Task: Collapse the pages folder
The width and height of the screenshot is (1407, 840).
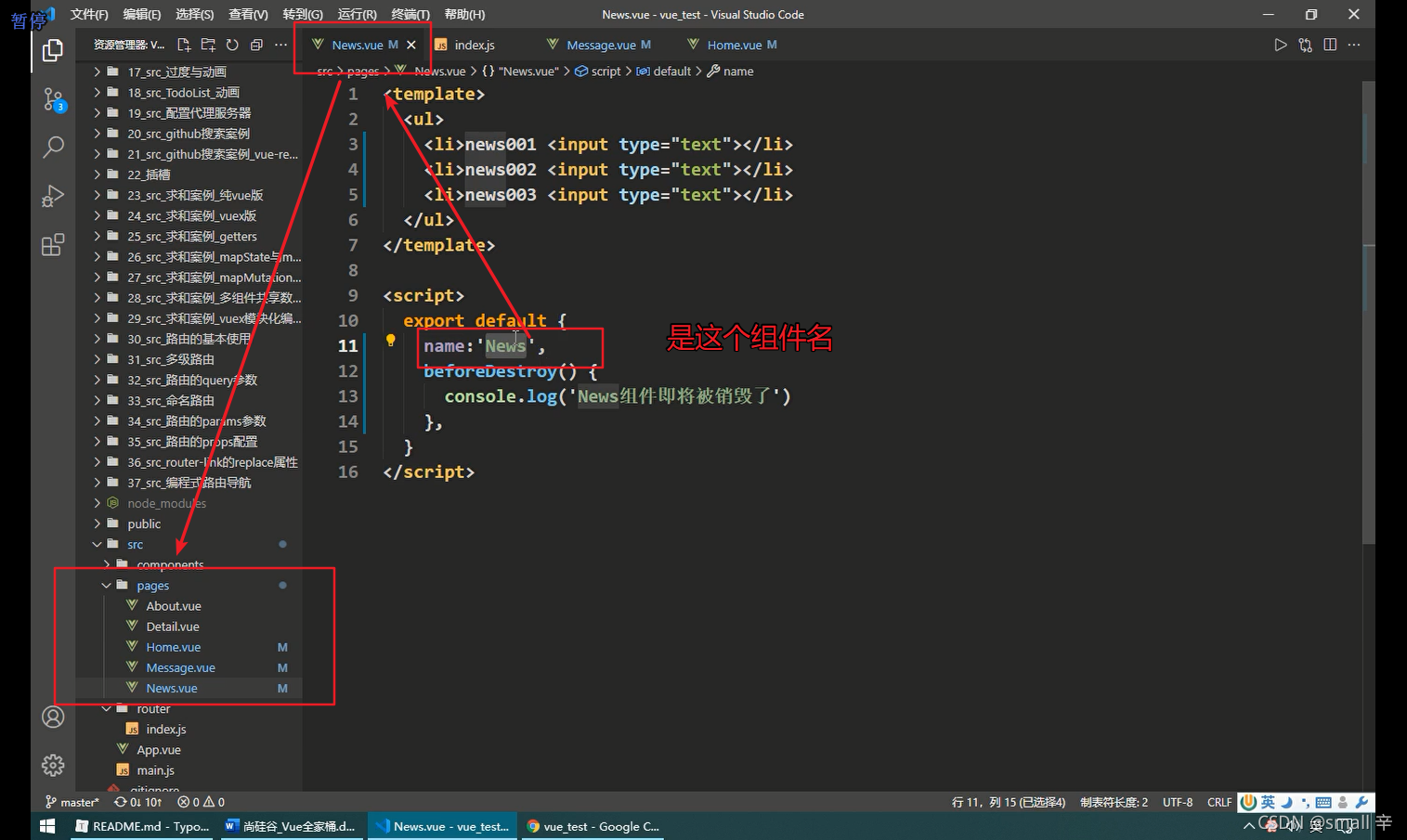Action: click(x=190, y=585)
